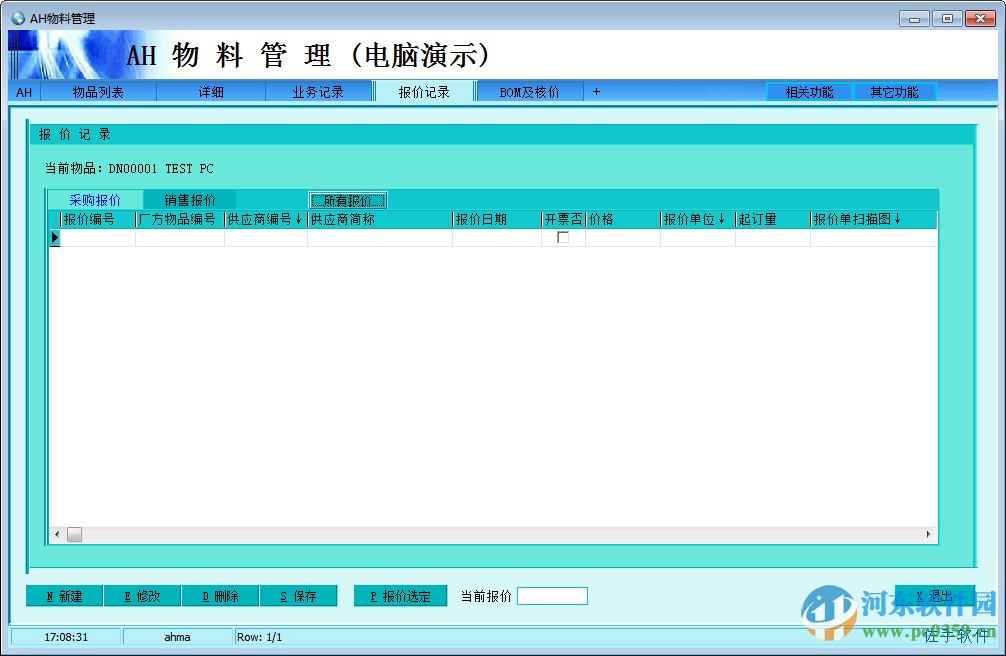Click the 所有报价 button
This screenshot has height=656, width=1006.
(347, 199)
